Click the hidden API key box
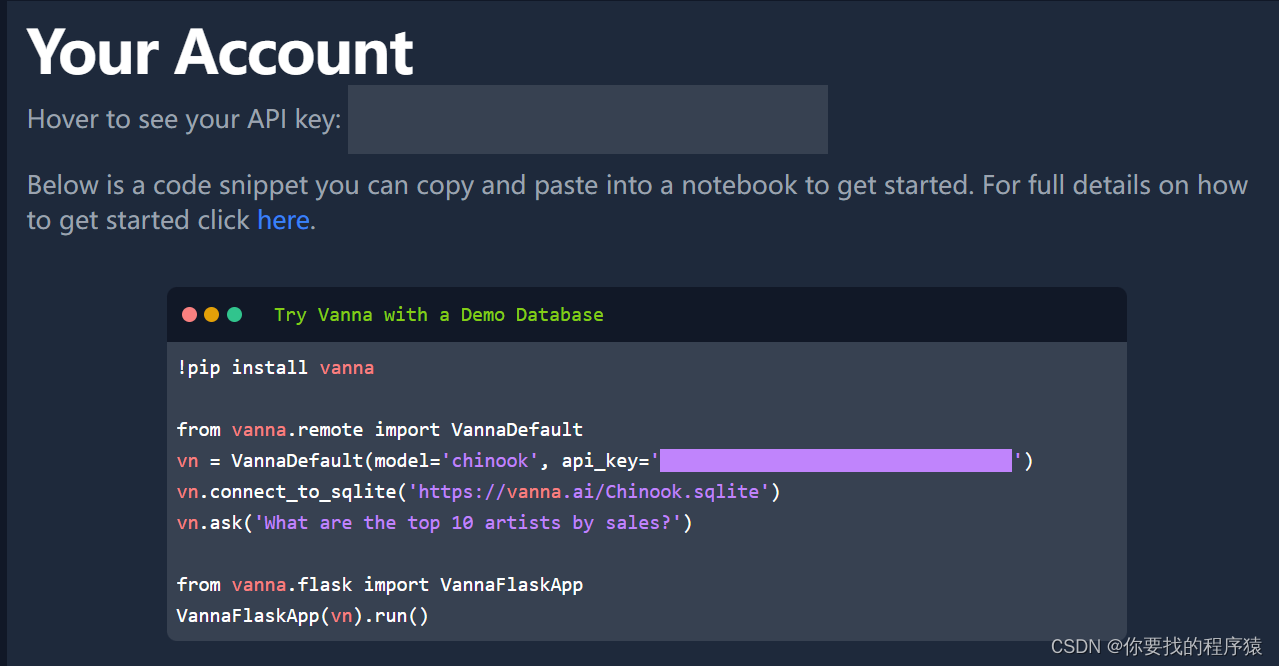 coord(587,119)
